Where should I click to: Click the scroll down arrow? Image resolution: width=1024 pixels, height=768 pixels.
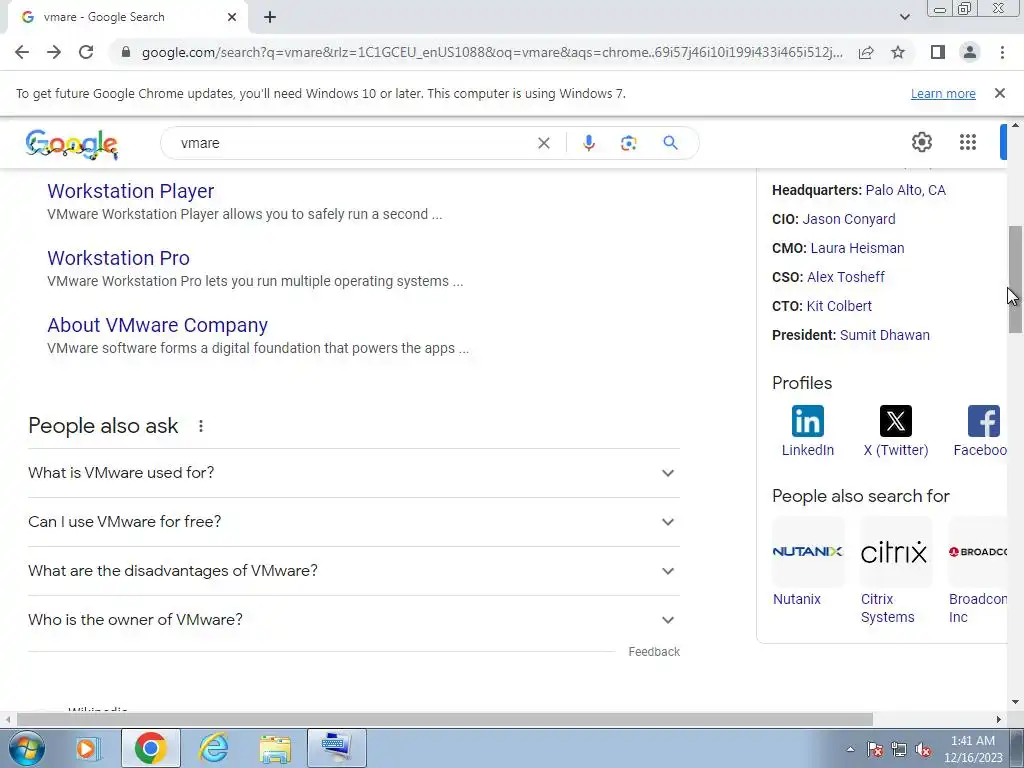click(1016, 702)
